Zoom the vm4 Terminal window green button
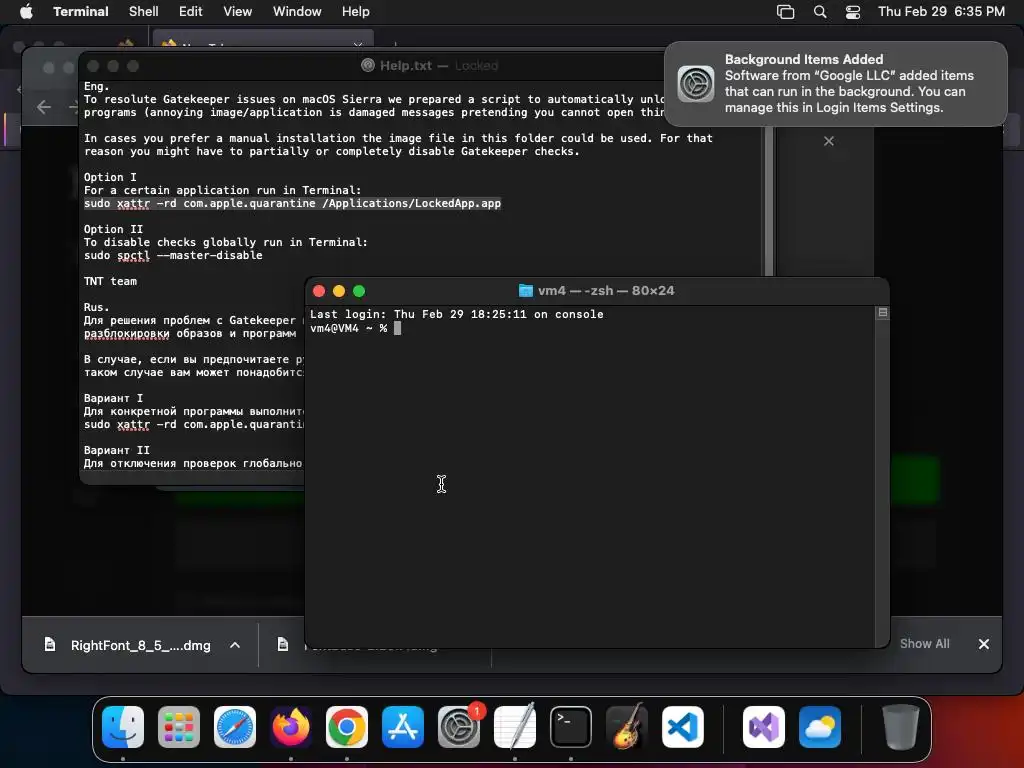 coord(359,291)
